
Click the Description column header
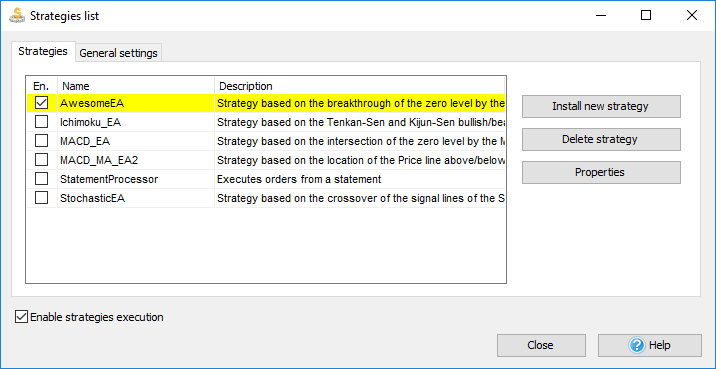[x=359, y=86]
